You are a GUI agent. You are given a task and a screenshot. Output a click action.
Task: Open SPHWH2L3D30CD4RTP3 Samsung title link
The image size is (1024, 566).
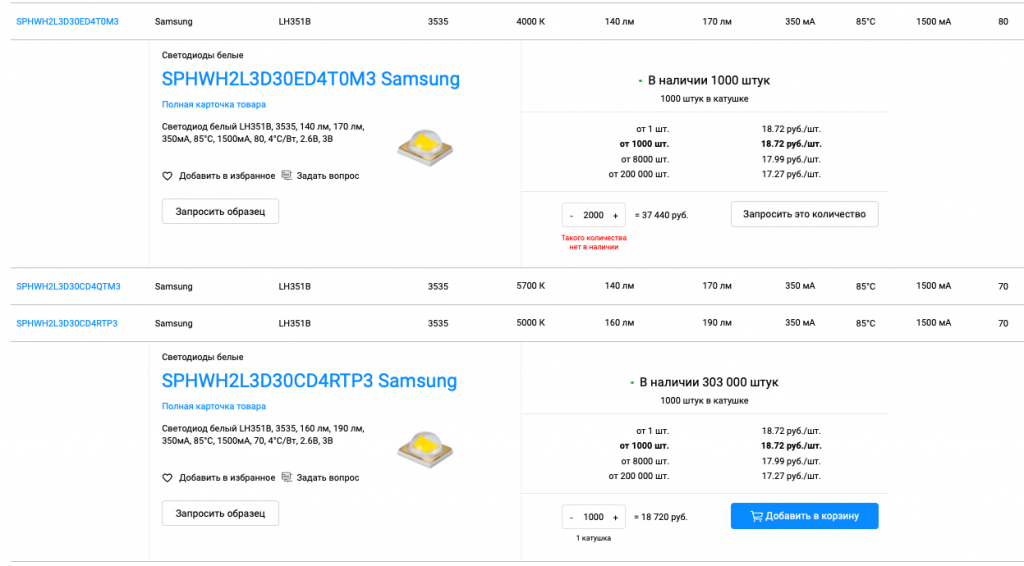click(x=309, y=381)
